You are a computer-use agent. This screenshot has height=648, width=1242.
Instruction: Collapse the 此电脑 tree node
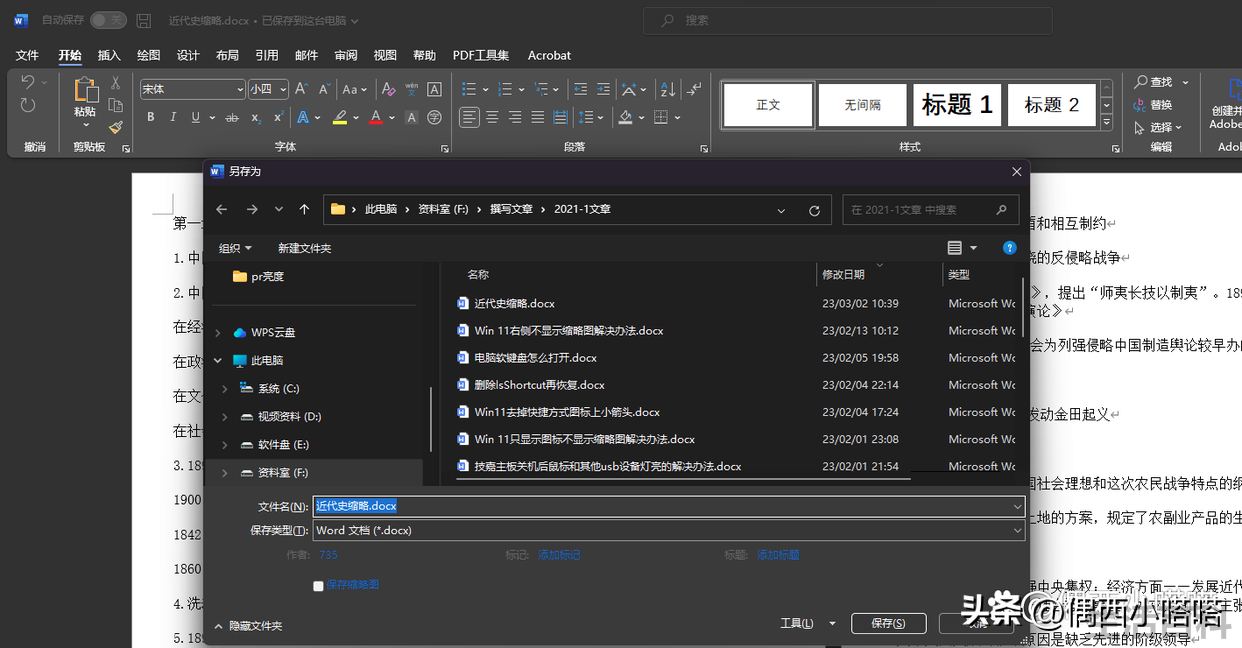(218, 360)
